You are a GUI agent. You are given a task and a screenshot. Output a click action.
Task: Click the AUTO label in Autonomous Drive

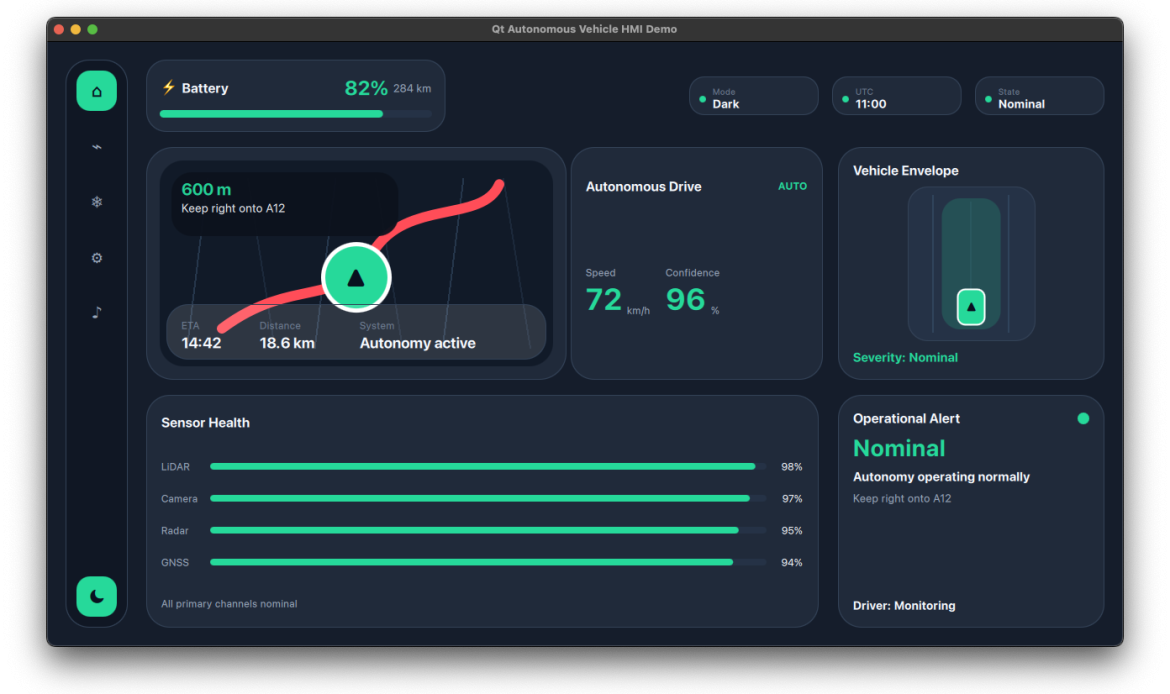point(792,187)
